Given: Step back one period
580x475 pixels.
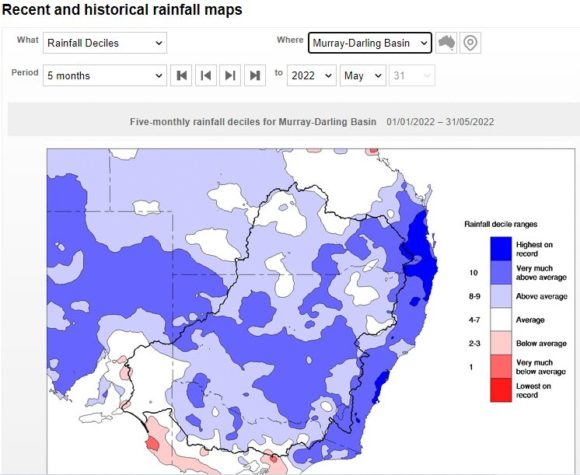Looking at the screenshot, I should point(206,75).
